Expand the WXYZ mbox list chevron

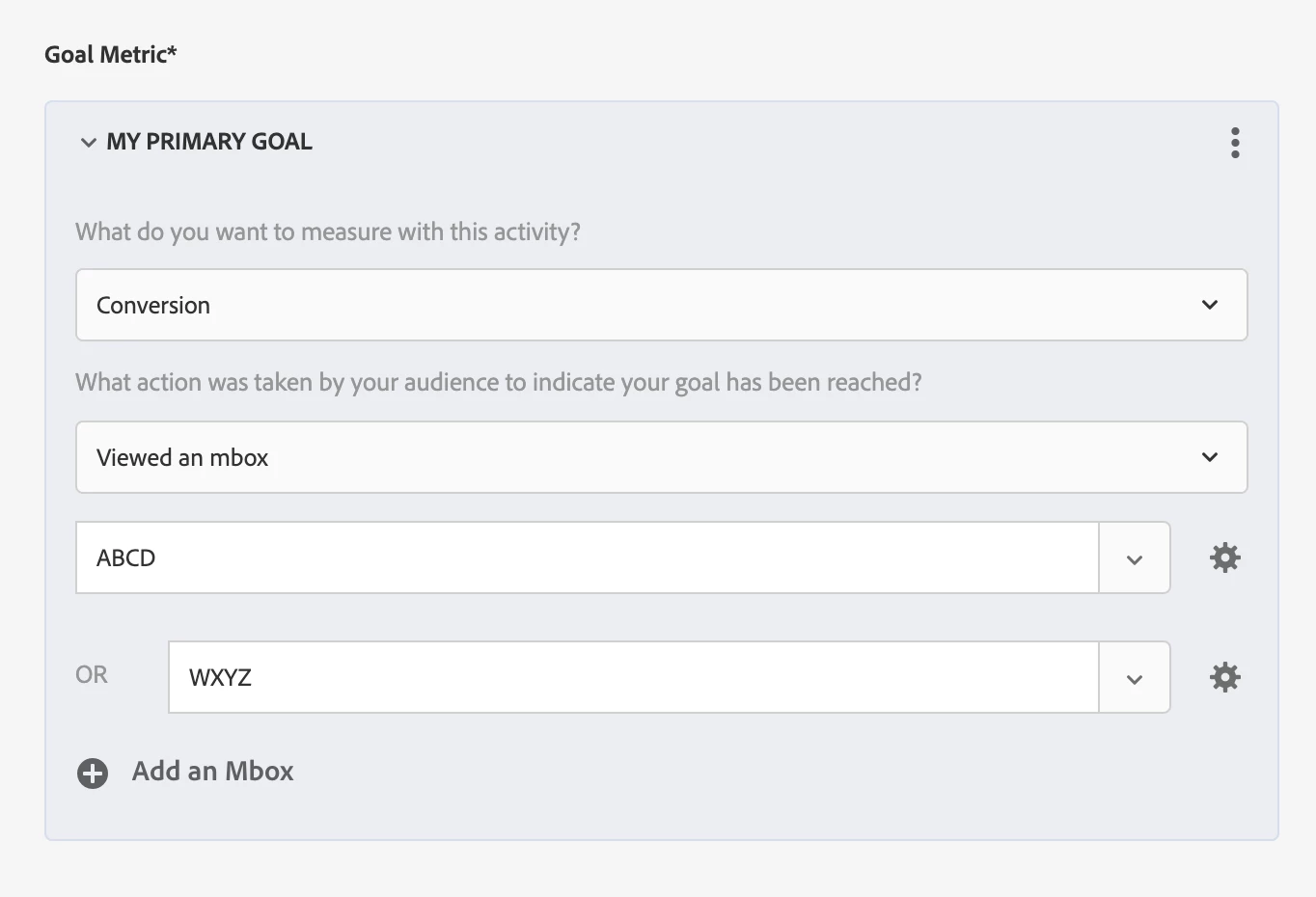pos(1135,678)
